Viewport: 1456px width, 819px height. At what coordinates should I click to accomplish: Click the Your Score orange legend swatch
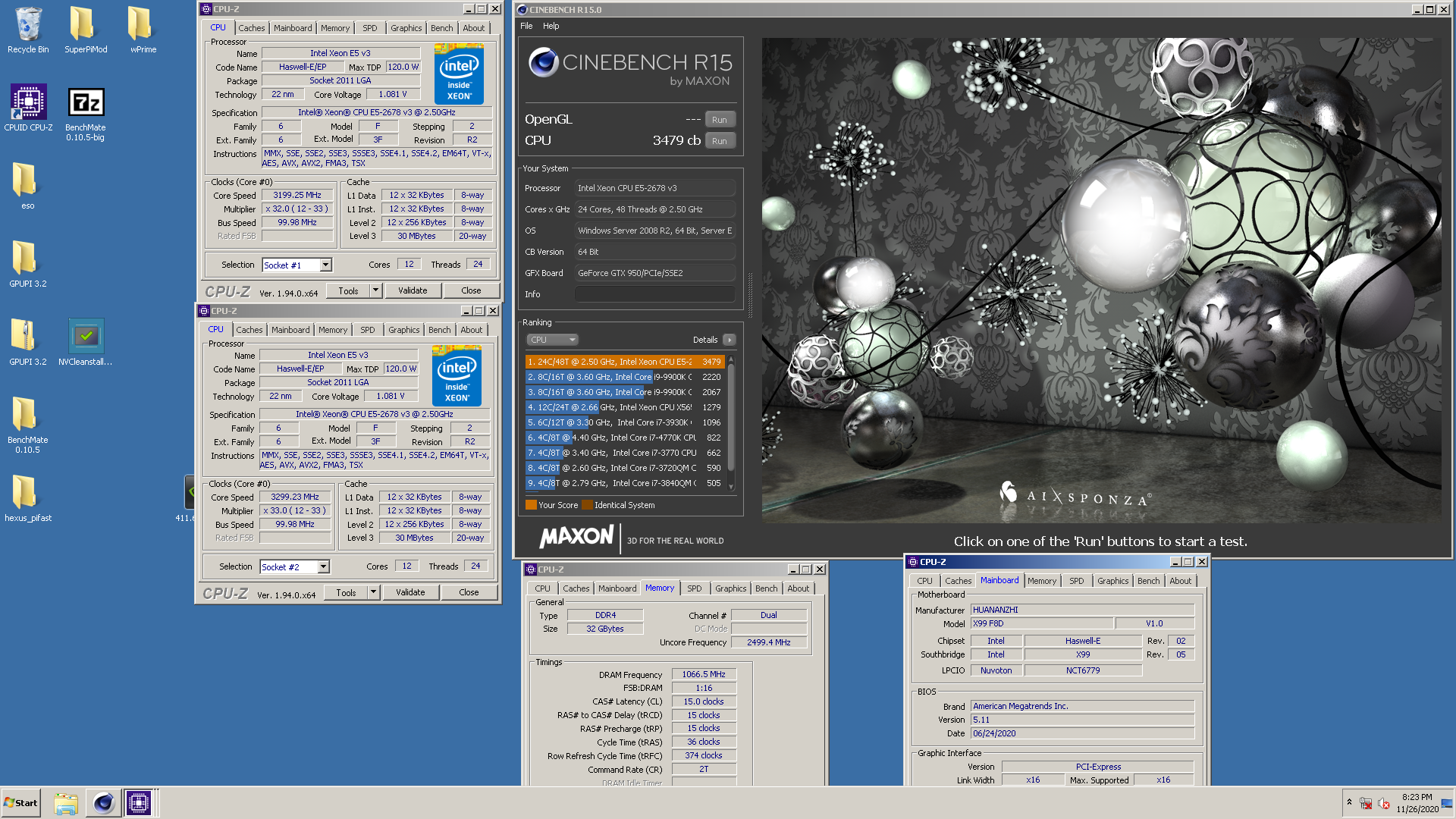[x=531, y=505]
